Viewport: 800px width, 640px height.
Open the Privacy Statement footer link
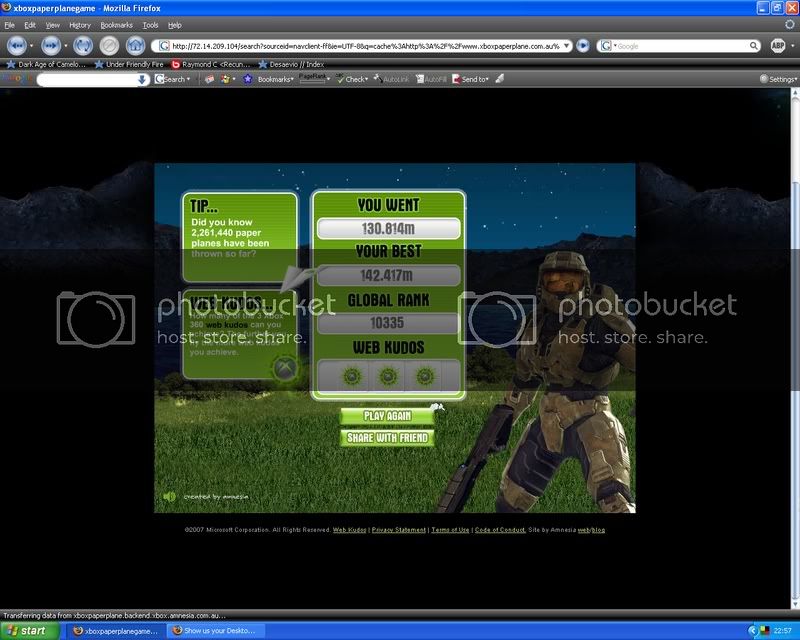[x=398, y=530]
